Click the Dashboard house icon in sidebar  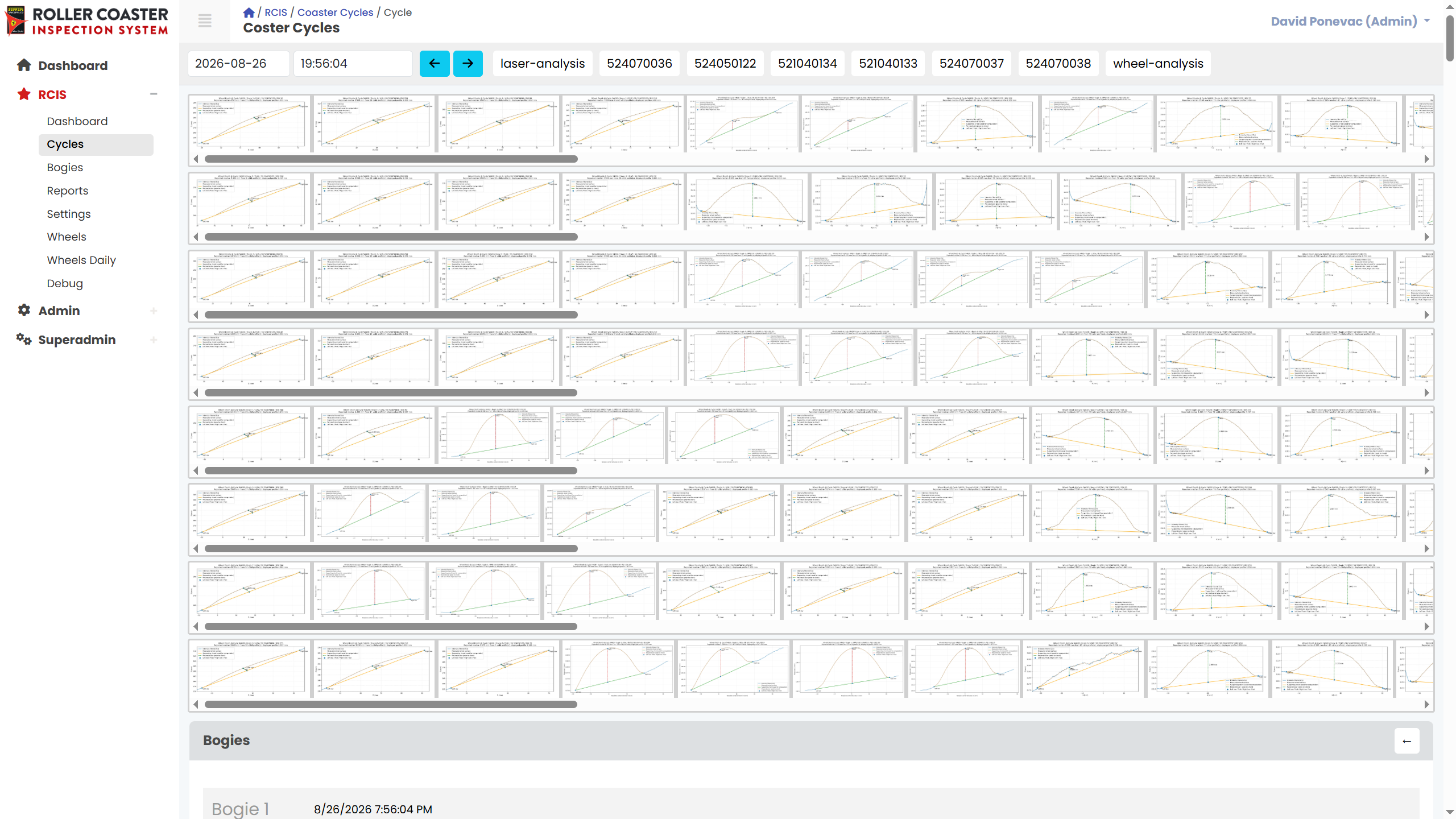coord(24,65)
